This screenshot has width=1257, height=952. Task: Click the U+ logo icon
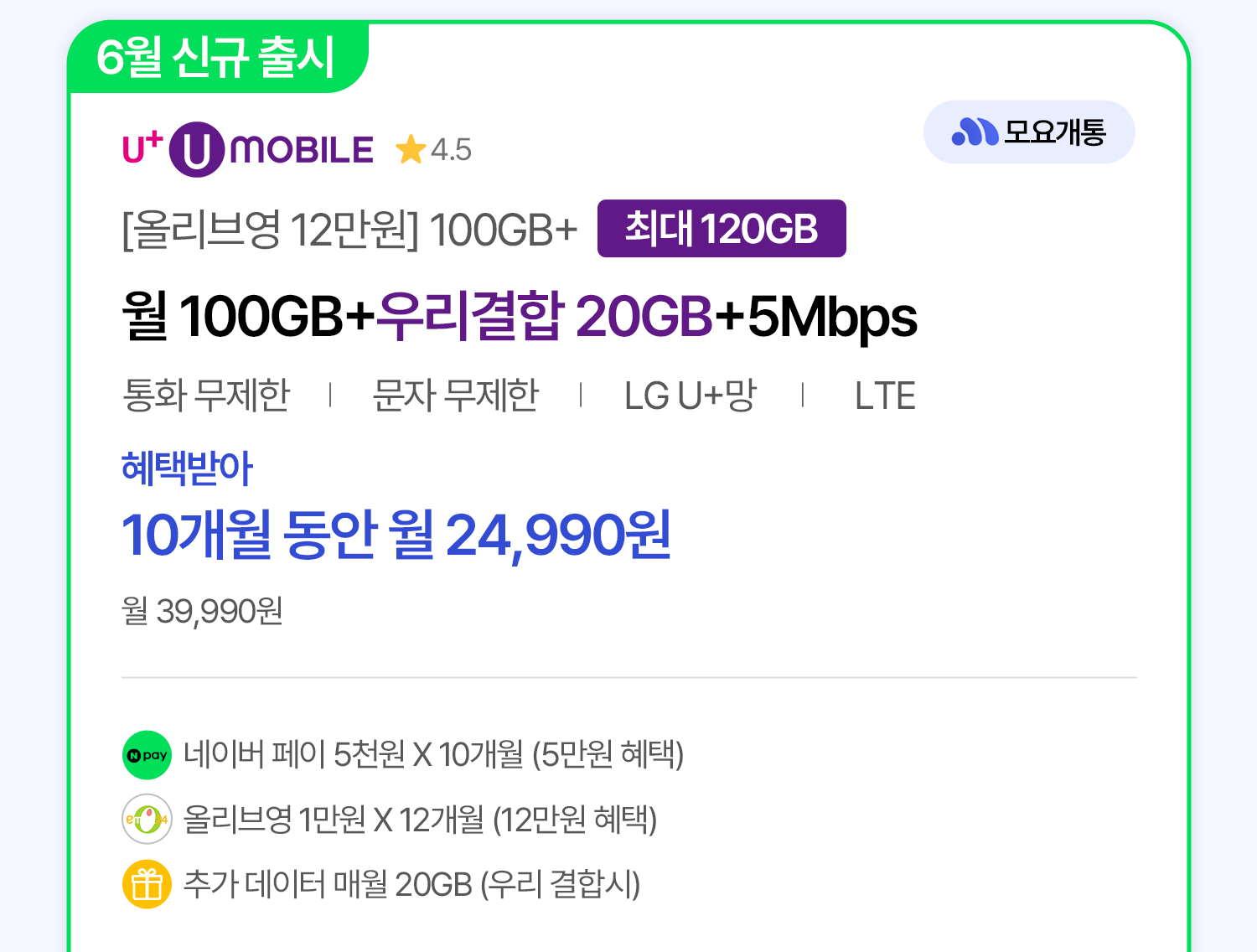(142, 148)
